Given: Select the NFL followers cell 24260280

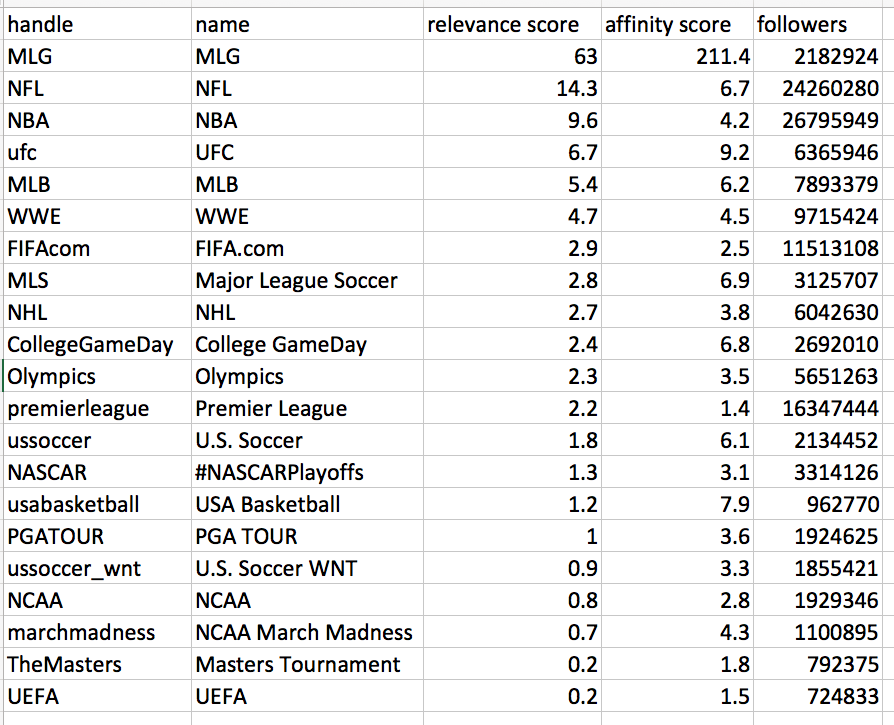Looking at the screenshot, I should coord(818,88).
